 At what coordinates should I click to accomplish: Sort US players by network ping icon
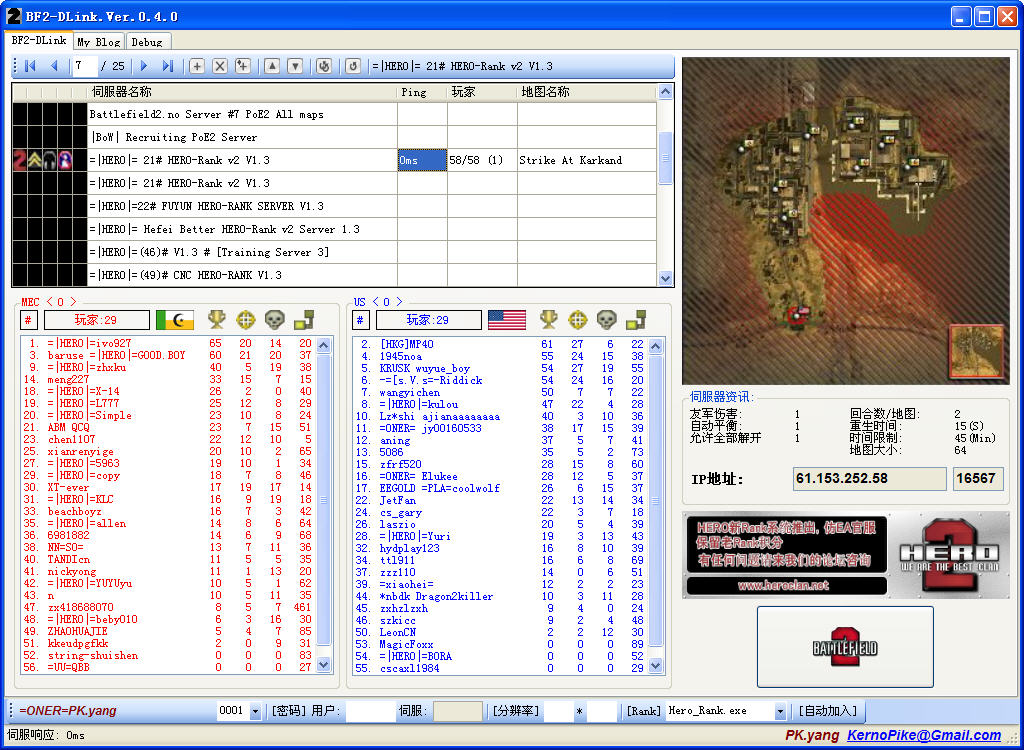click(x=635, y=320)
